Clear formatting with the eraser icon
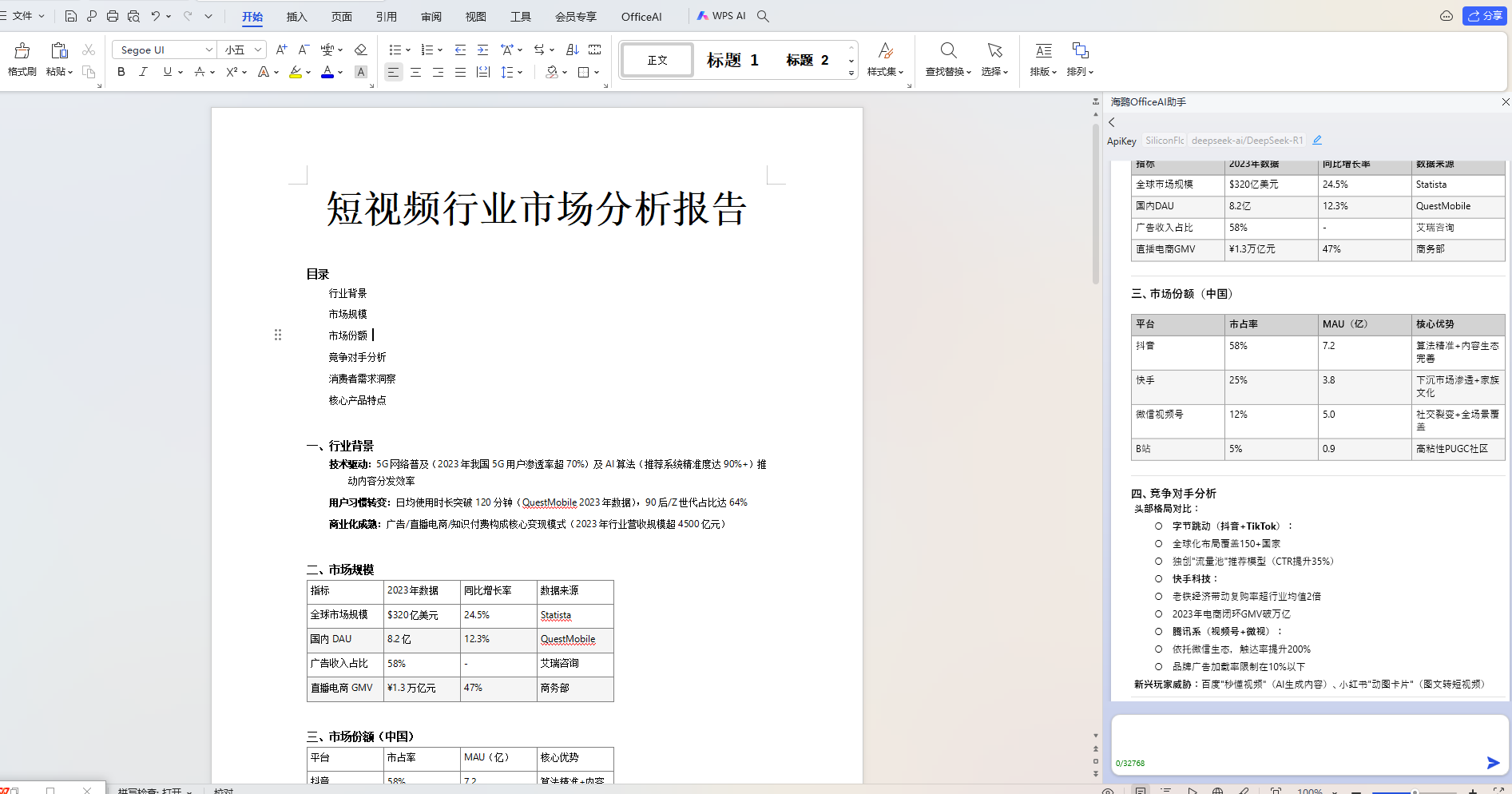This screenshot has height=794, width=1512. tap(360, 50)
